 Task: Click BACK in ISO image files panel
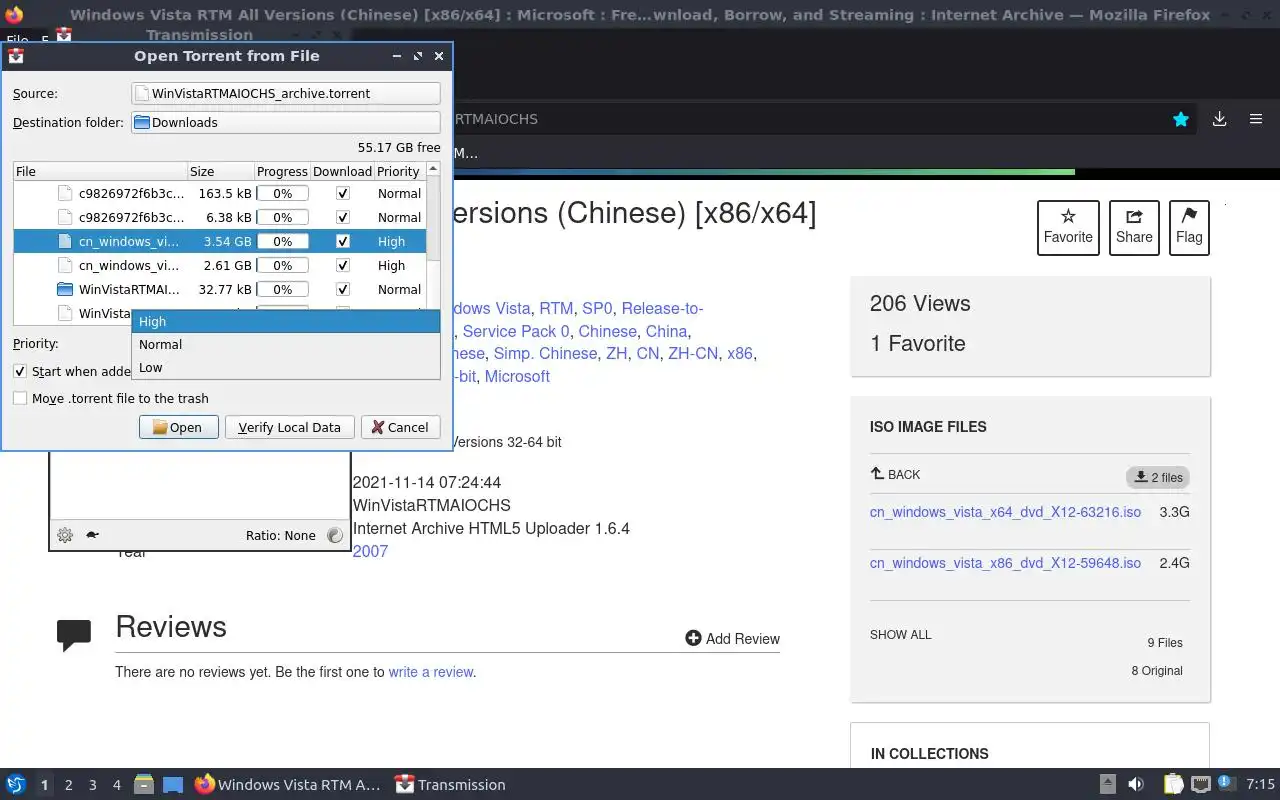tap(895, 475)
